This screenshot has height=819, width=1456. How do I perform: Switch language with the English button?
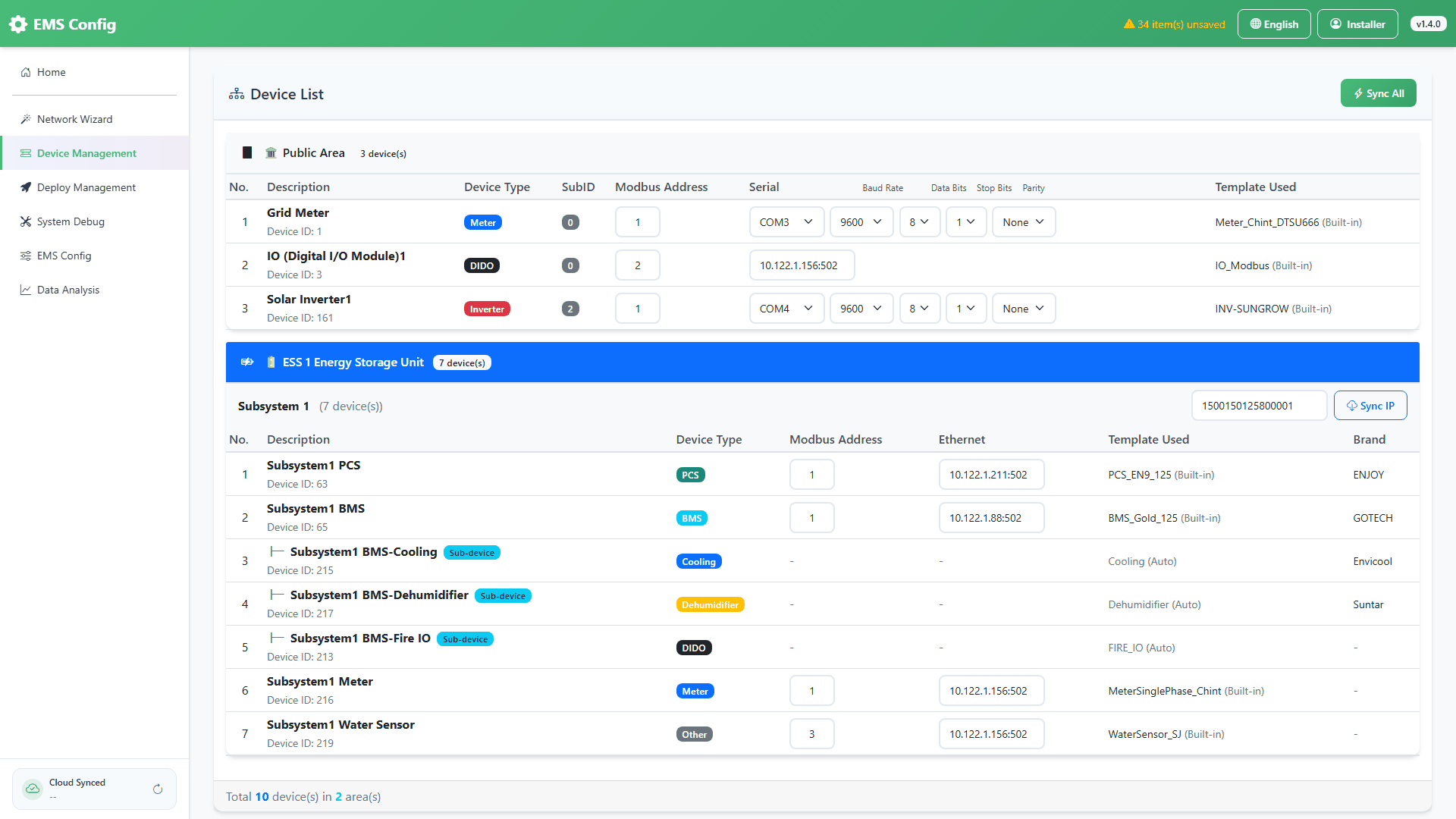point(1274,24)
